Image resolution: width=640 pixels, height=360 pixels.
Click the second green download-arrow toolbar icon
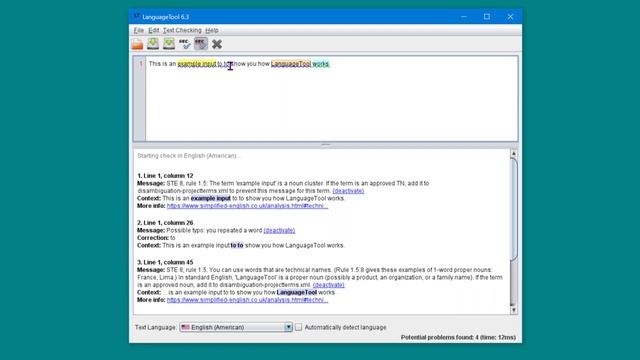169,44
